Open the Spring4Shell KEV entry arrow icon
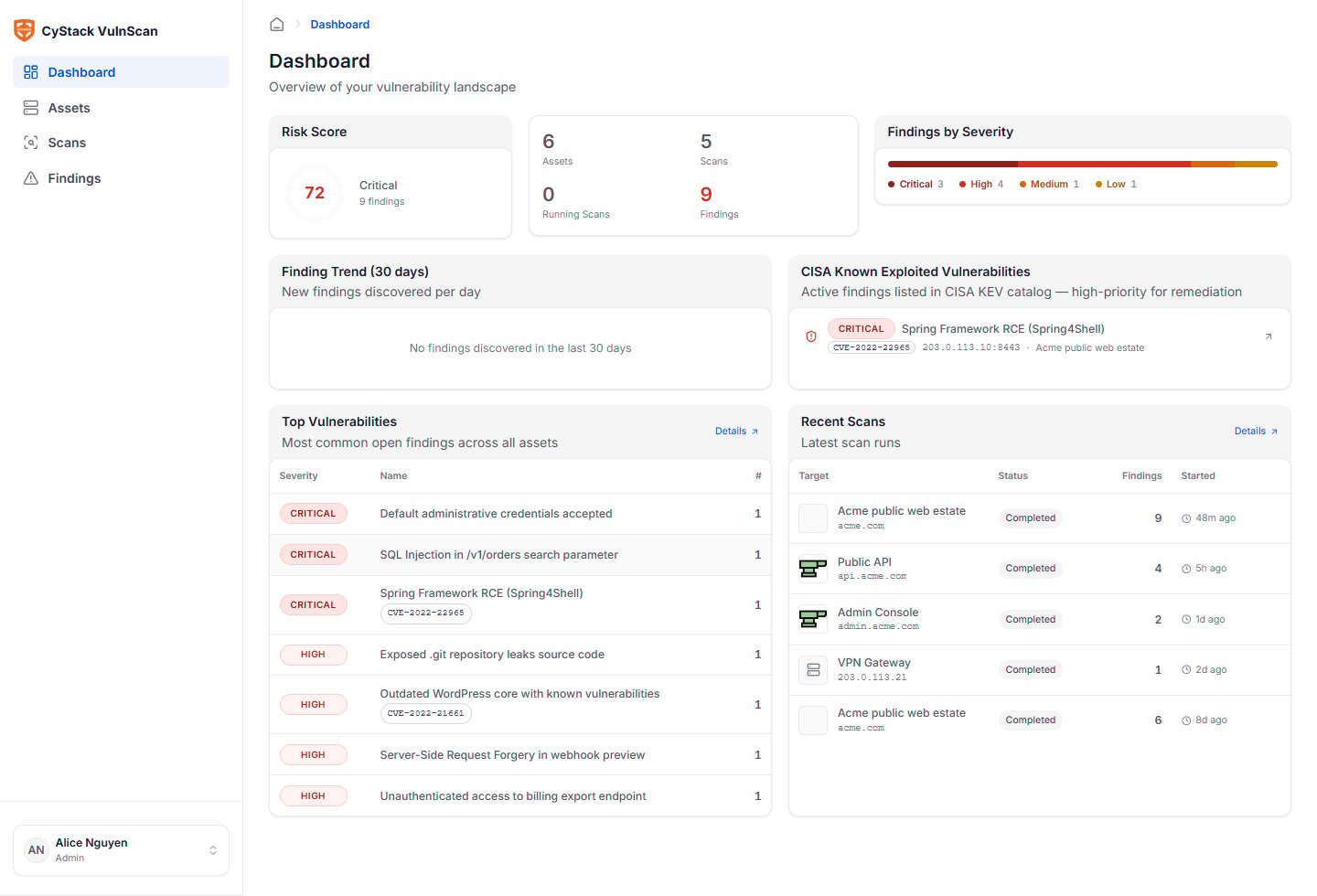 [x=1269, y=336]
